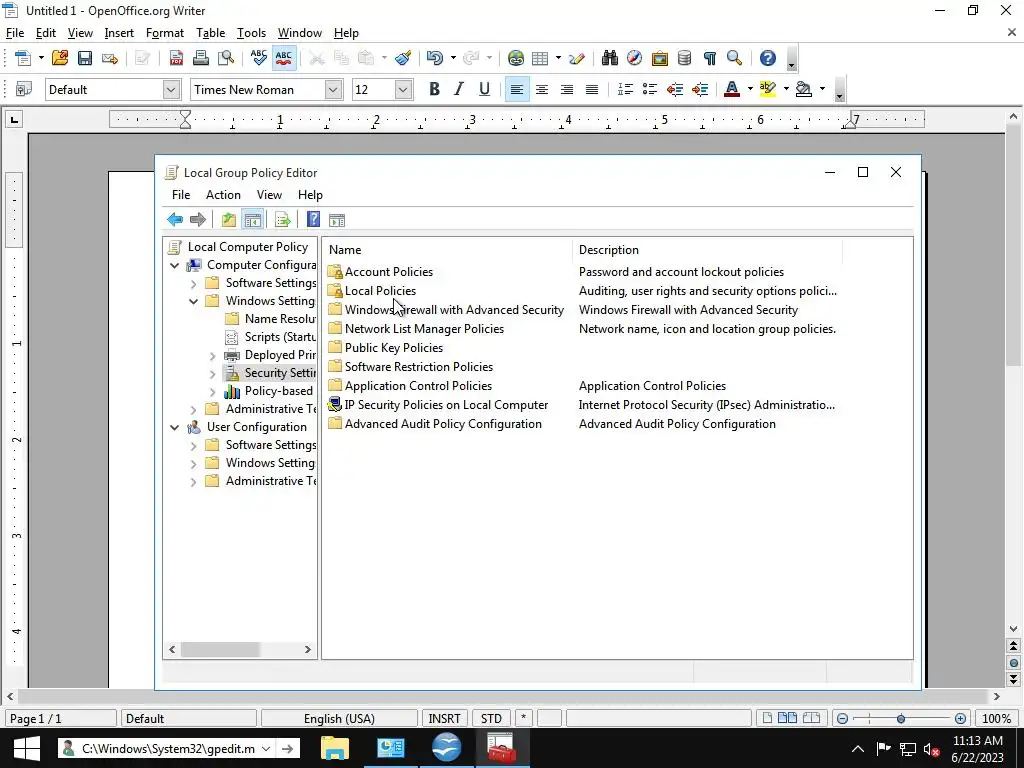
Task: Toggle Show/Hide Console Tree icon
Action: [x=253, y=219]
